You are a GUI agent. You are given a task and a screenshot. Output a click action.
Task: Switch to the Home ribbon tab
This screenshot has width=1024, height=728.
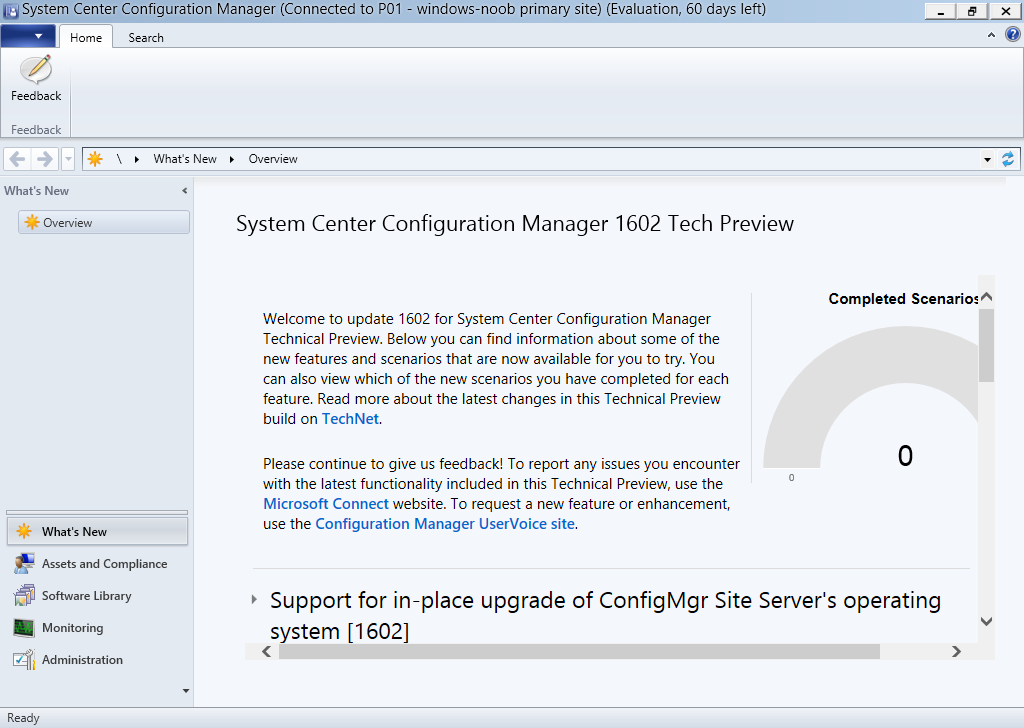86,37
